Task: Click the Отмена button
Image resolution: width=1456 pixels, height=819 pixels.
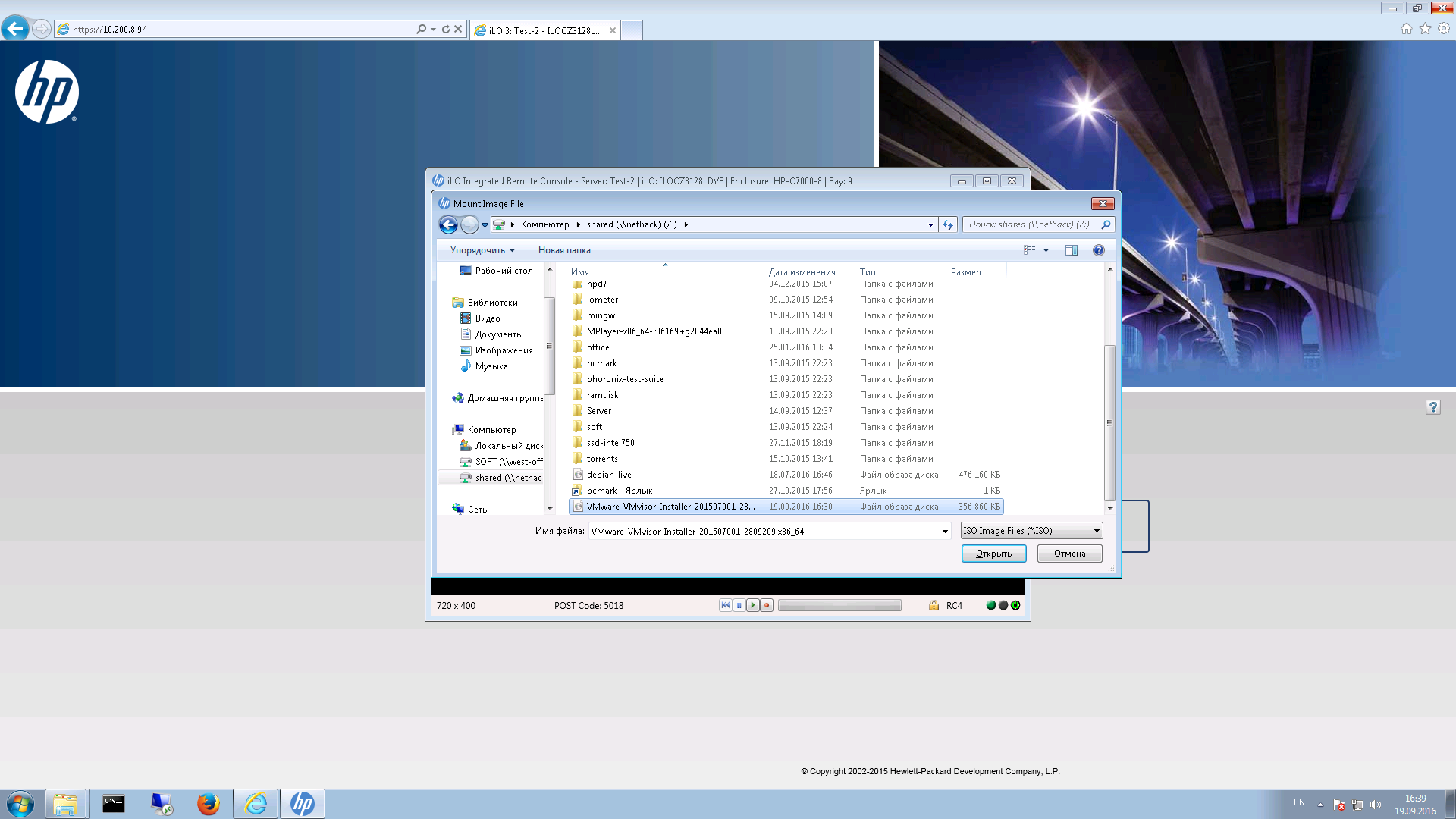Action: [1069, 554]
